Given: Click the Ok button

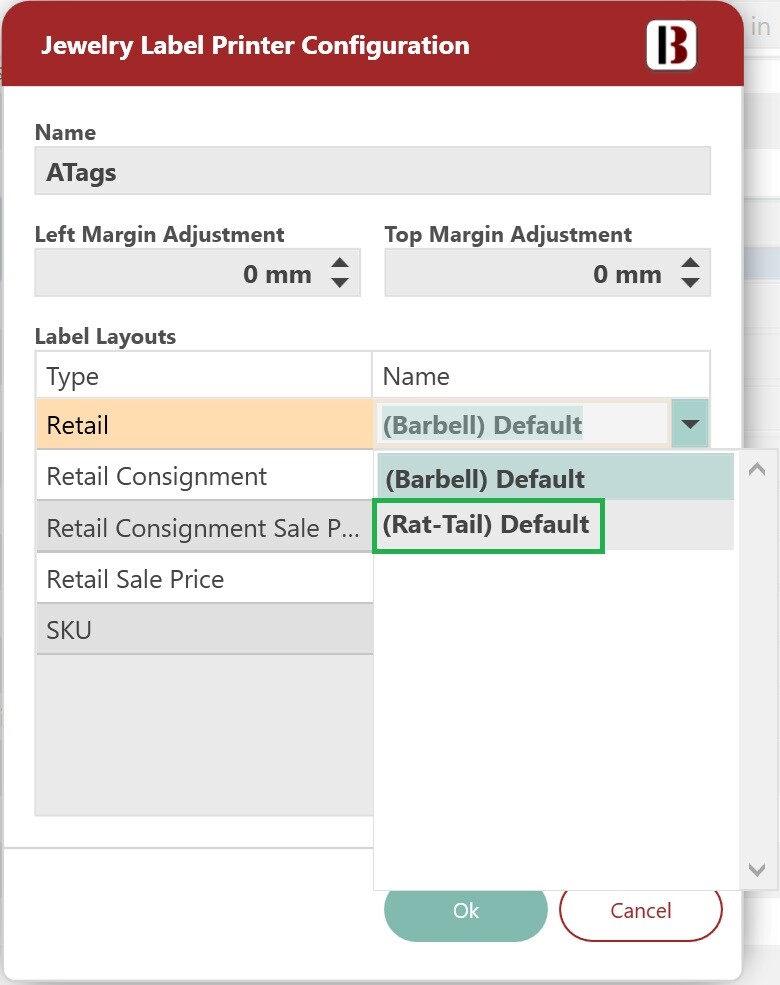Looking at the screenshot, I should pyautogui.click(x=465, y=910).
